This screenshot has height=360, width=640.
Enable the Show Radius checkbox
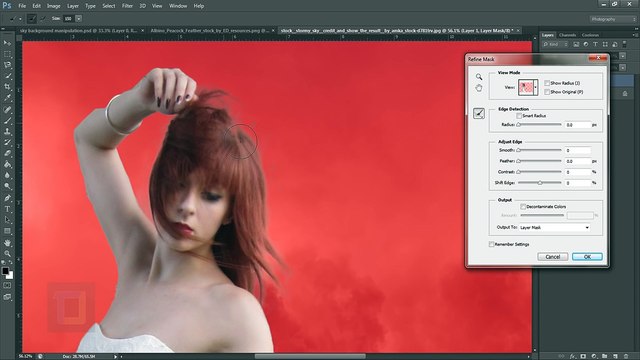pyautogui.click(x=547, y=83)
